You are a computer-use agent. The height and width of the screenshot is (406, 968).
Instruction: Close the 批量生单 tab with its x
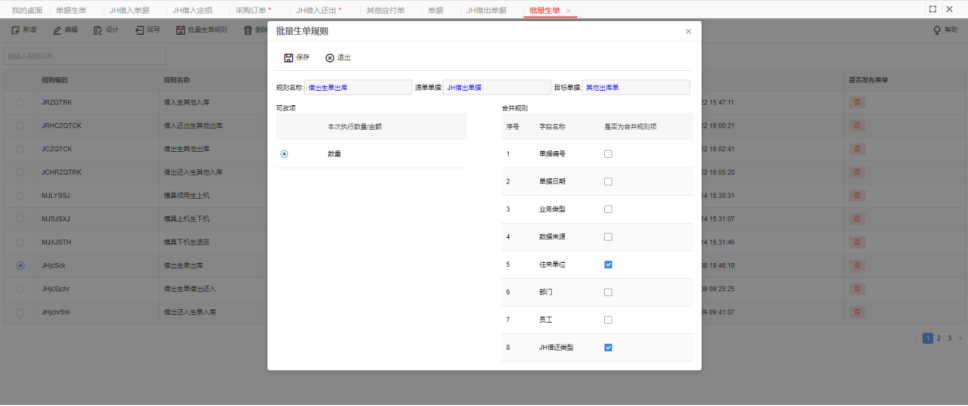(x=569, y=10)
